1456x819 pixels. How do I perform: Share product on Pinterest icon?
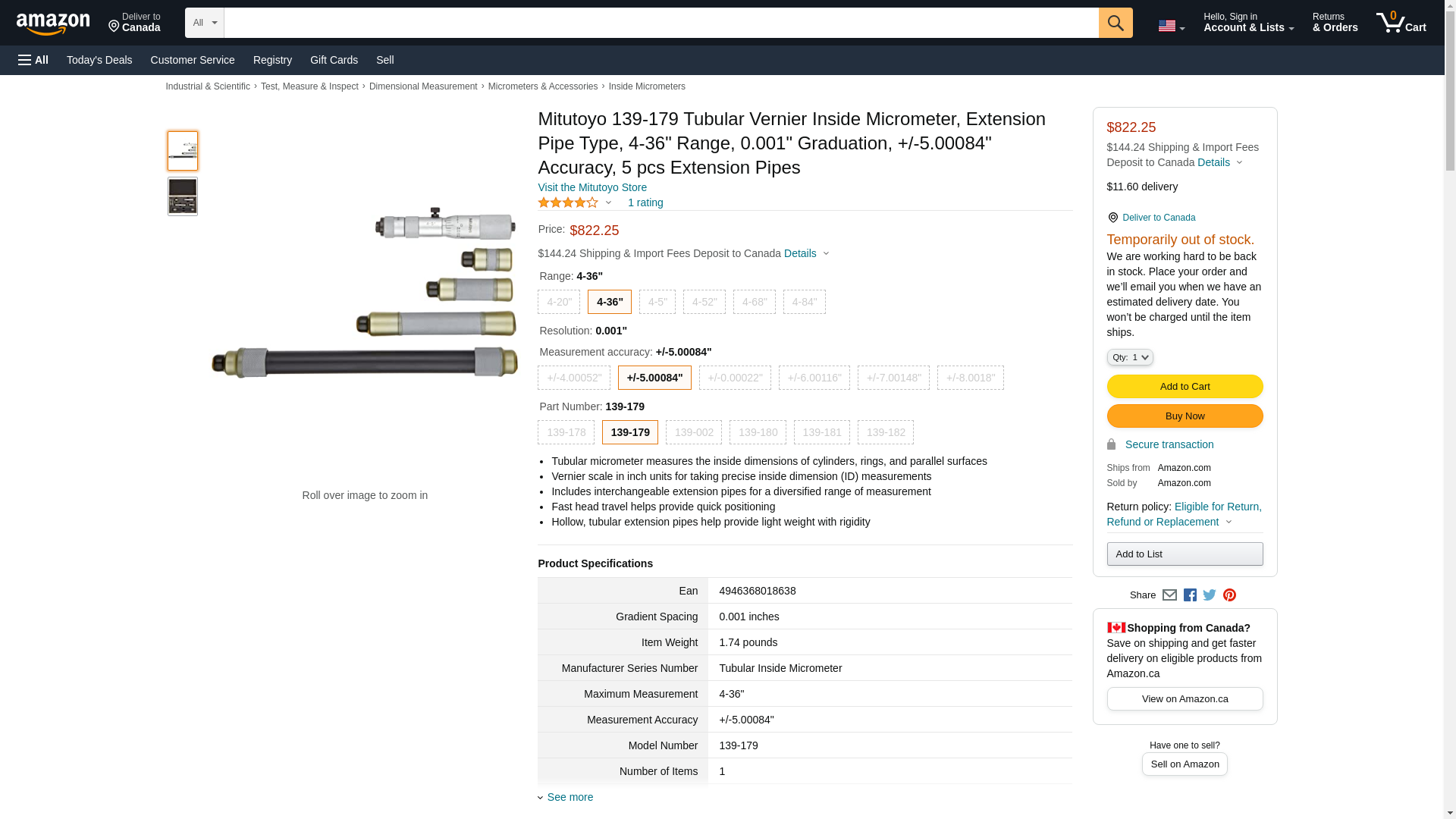[1229, 595]
